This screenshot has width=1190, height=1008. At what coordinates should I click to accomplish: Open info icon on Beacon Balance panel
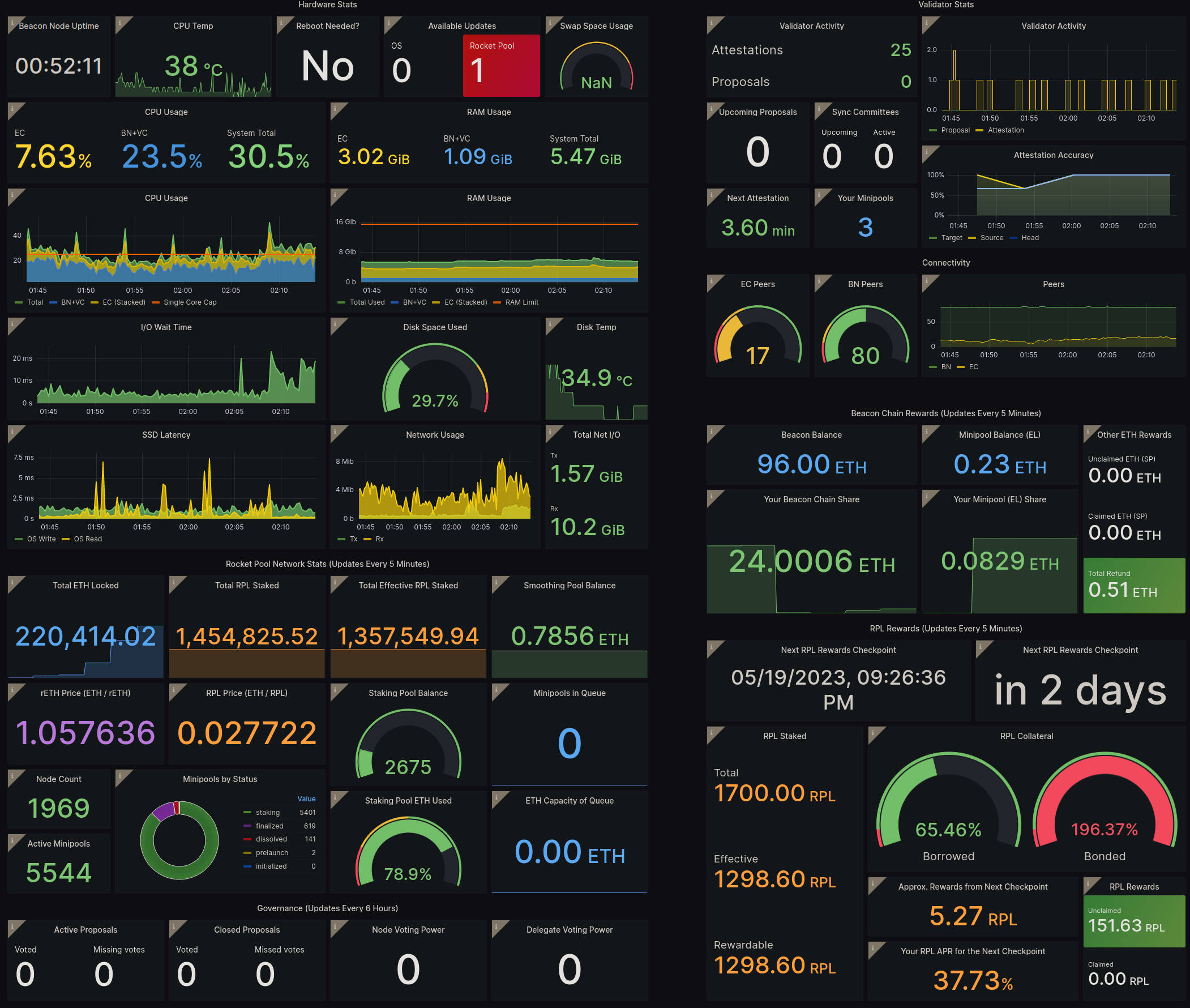[712, 430]
